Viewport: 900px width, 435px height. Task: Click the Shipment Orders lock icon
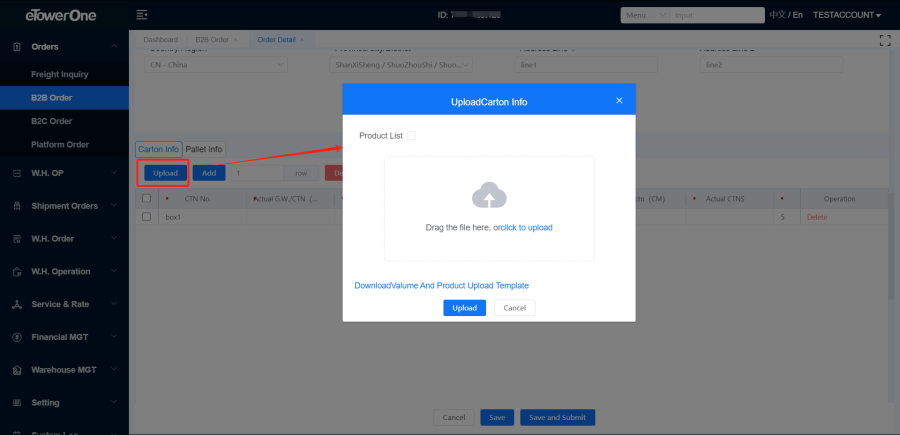[x=16, y=206]
